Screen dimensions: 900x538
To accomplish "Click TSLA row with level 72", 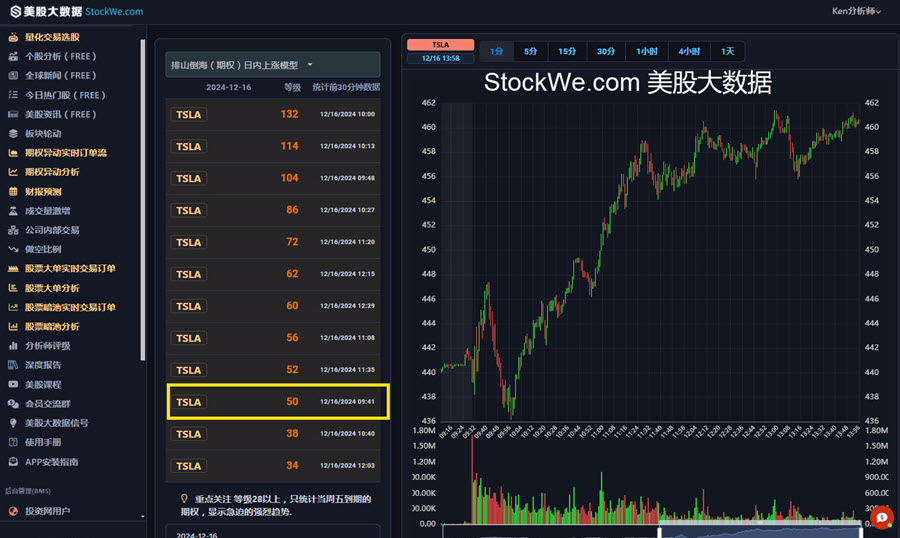I will [273, 242].
